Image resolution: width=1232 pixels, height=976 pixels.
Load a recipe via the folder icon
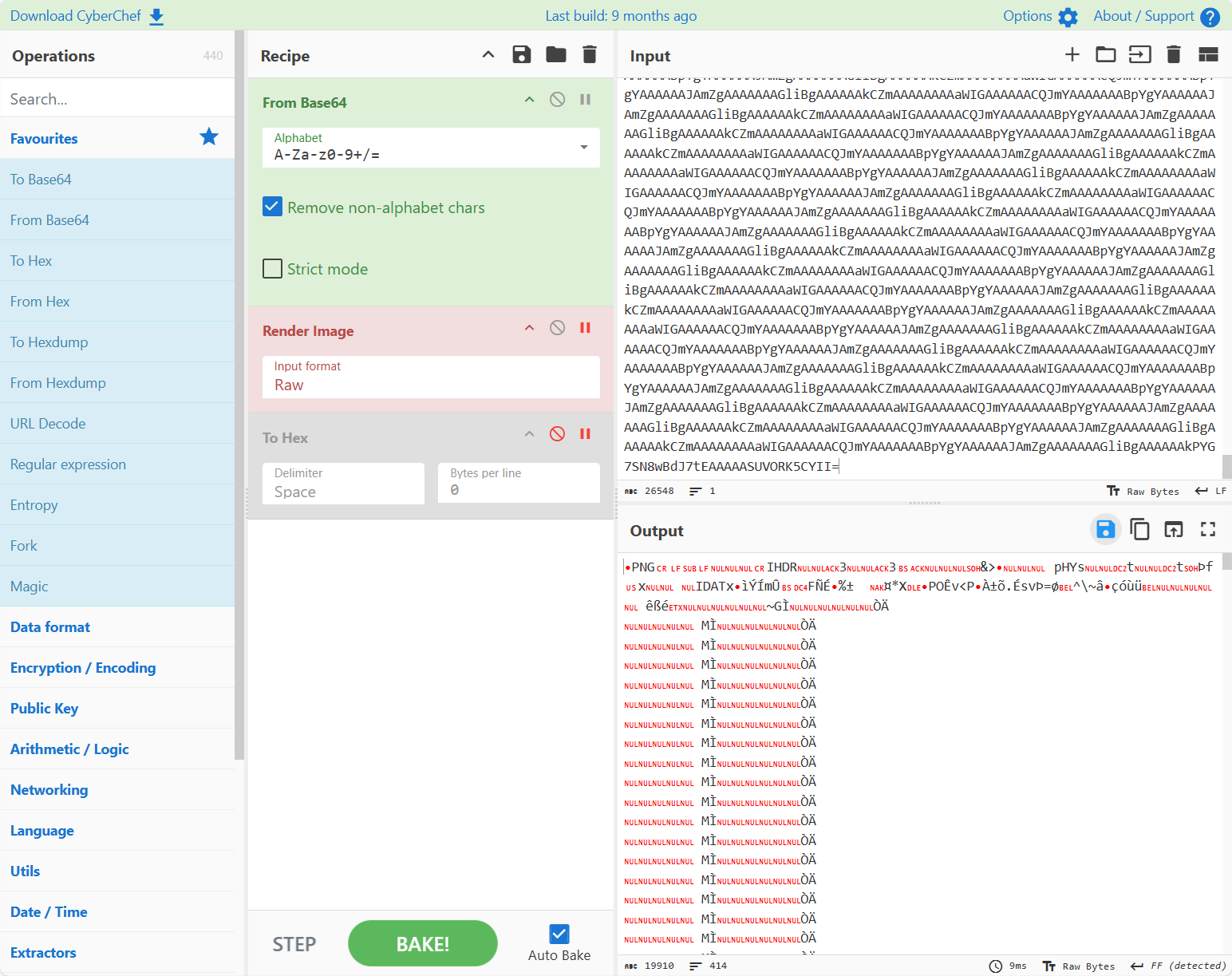tap(556, 55)
